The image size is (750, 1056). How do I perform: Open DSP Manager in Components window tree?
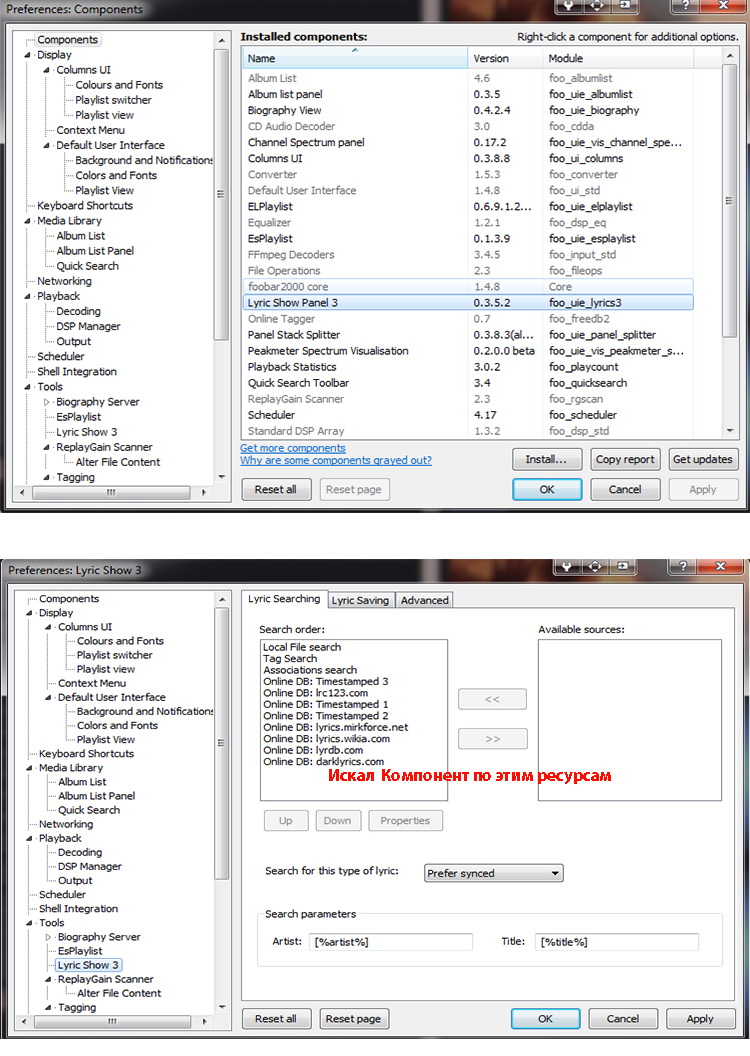click(88, 327)
